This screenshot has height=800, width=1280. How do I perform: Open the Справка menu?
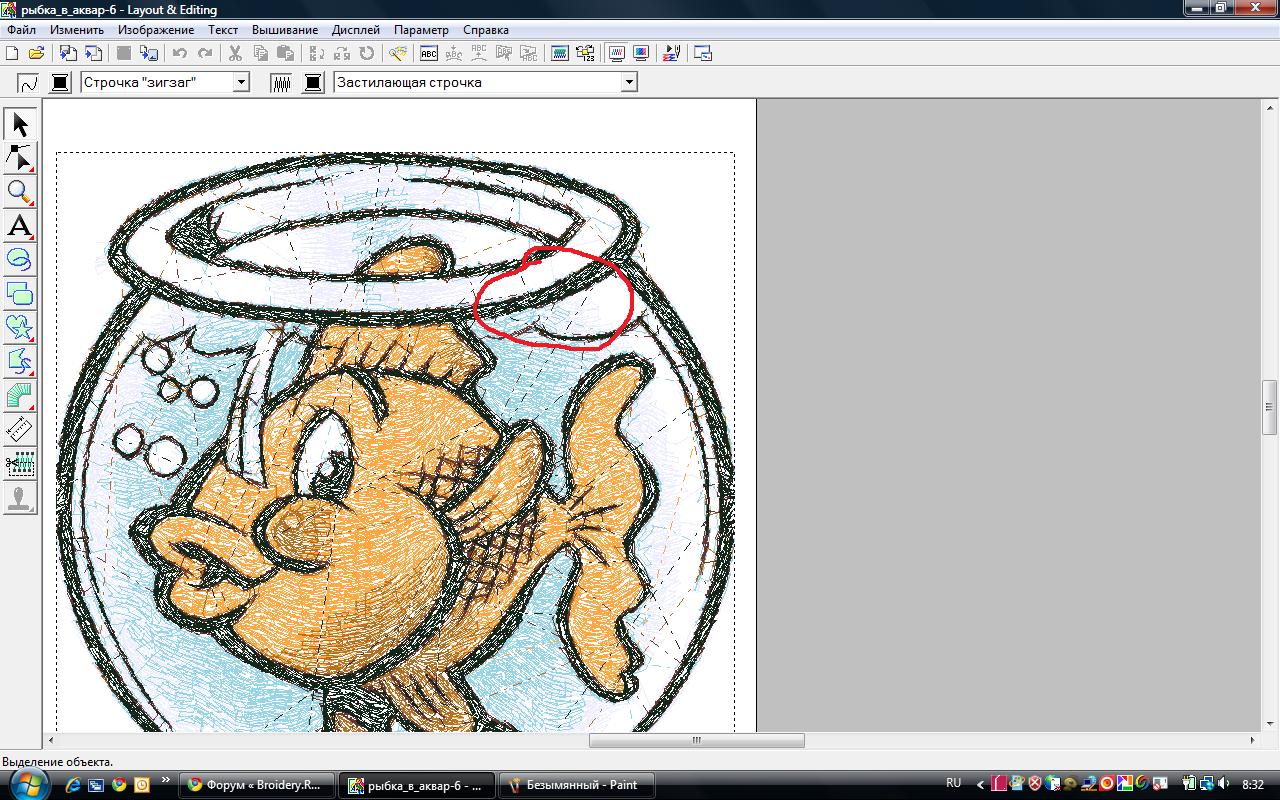(486, 30)
